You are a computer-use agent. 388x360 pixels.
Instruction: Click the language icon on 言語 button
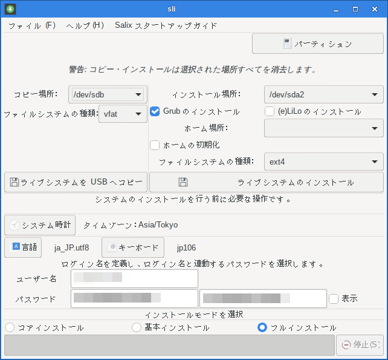16,247
